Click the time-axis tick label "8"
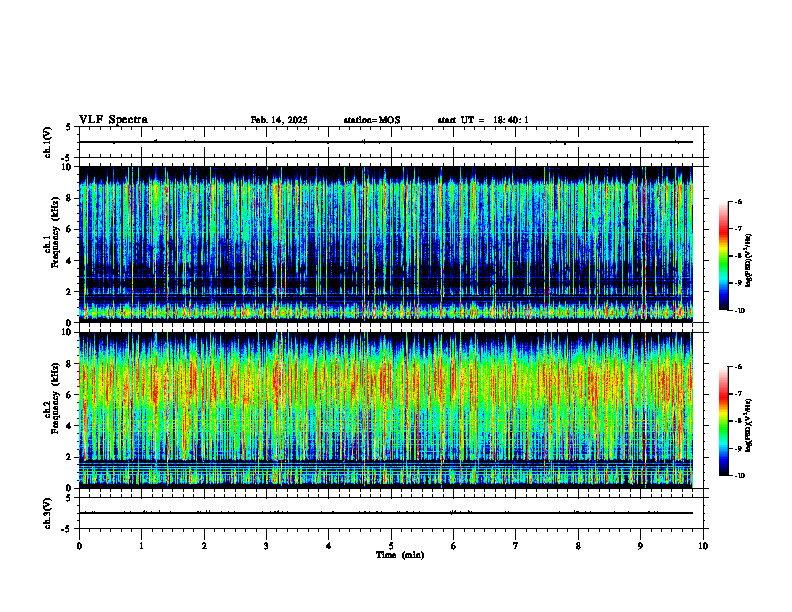792x612 pixels. pyautogui.click(x=578, y=546)
